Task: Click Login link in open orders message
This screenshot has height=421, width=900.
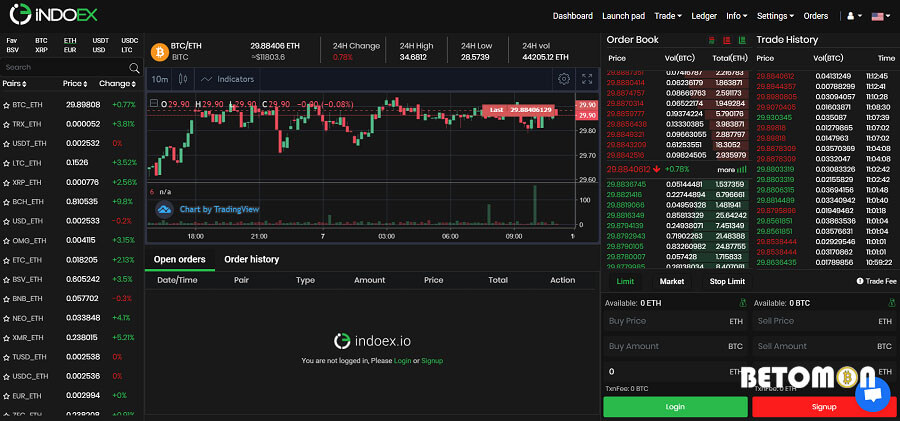Action: click(402, 361)
